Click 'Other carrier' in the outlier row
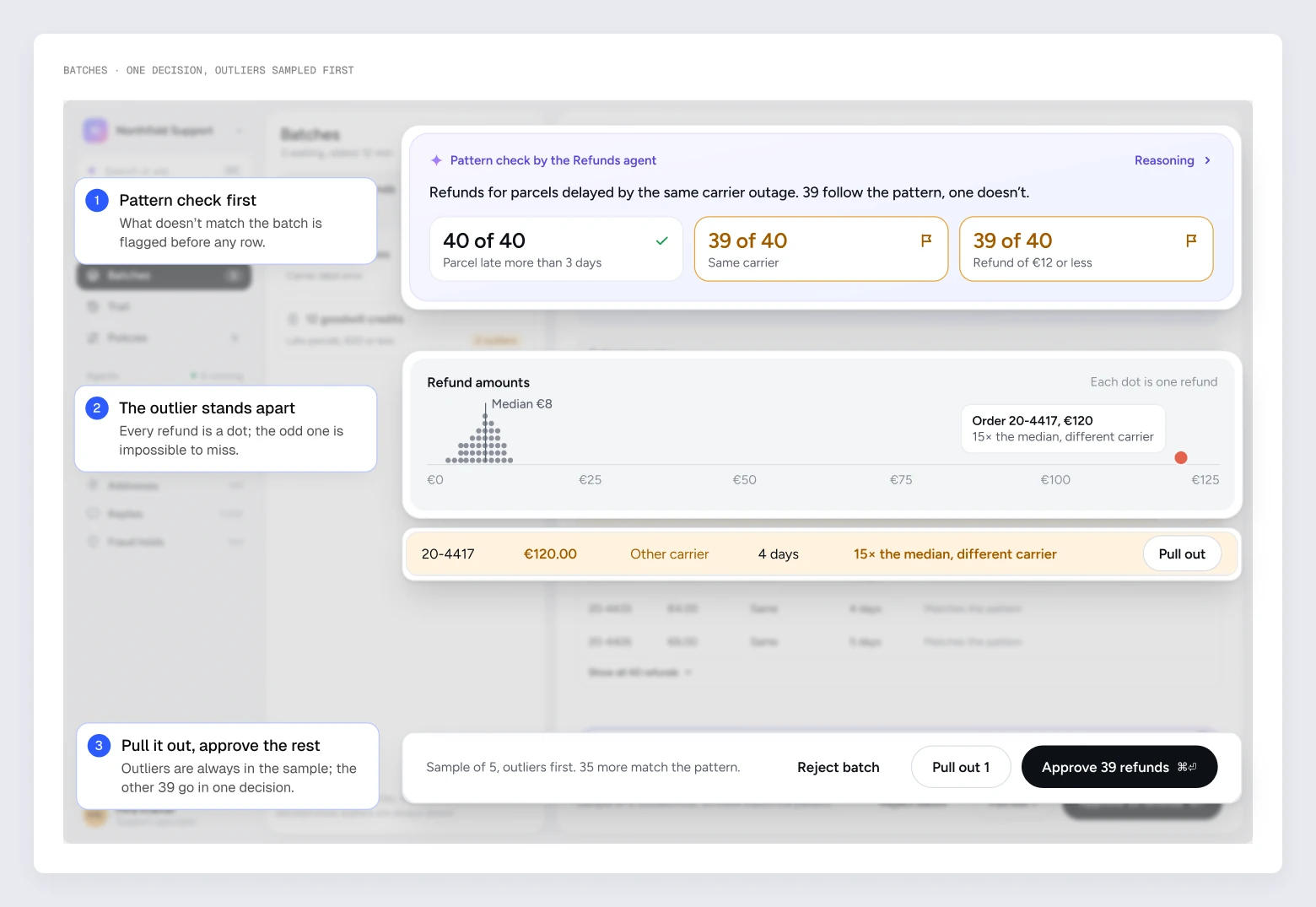Viewport: 1316px width, 907px height. [x=669, y=554]
